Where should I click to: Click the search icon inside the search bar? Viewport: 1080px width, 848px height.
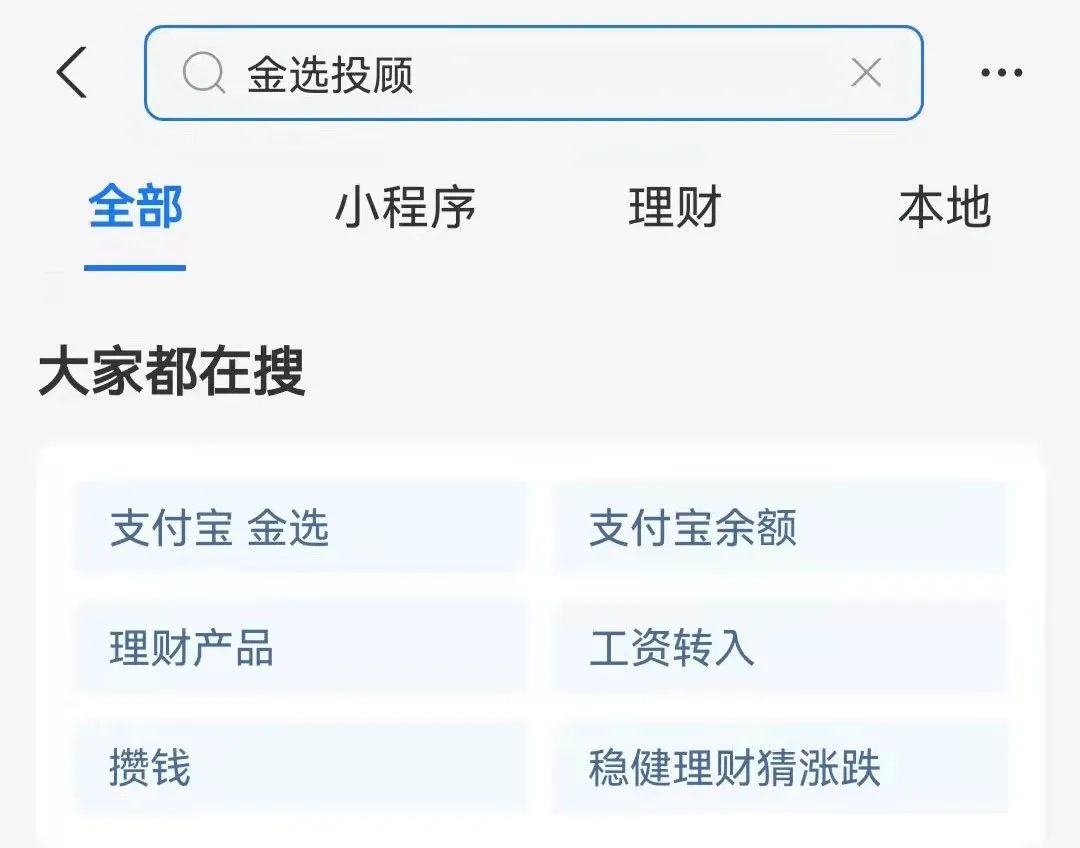click(204, 72)
